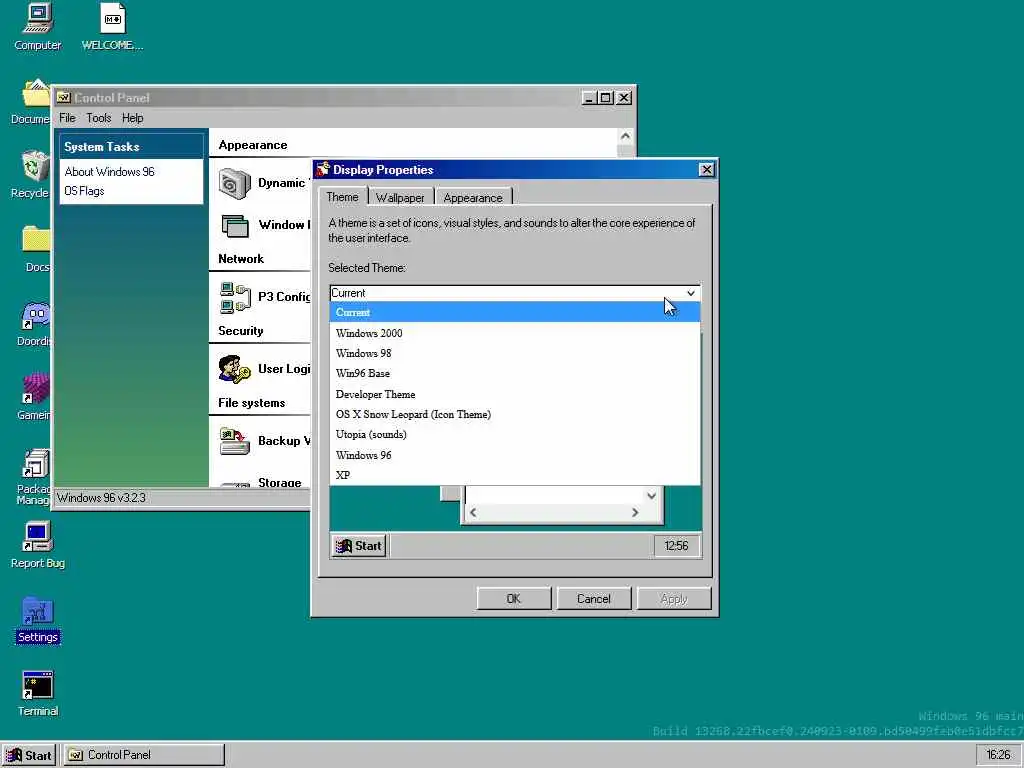This screenshot has width=1024, height=768.
Task: Click OK in Display Properties
Action: click(x=514, y=599)
